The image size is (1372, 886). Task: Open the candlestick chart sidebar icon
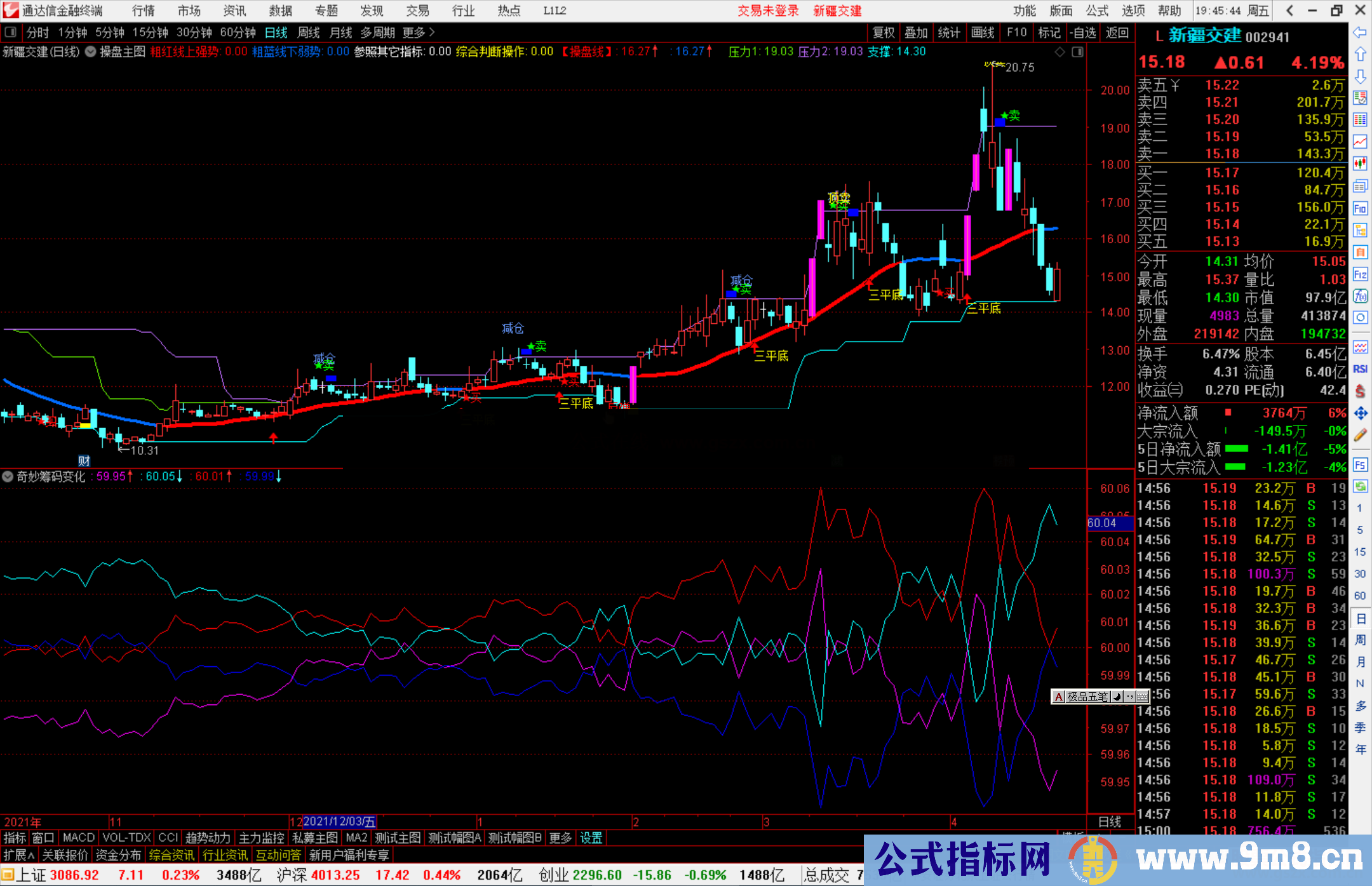(x=1360, y=164)
